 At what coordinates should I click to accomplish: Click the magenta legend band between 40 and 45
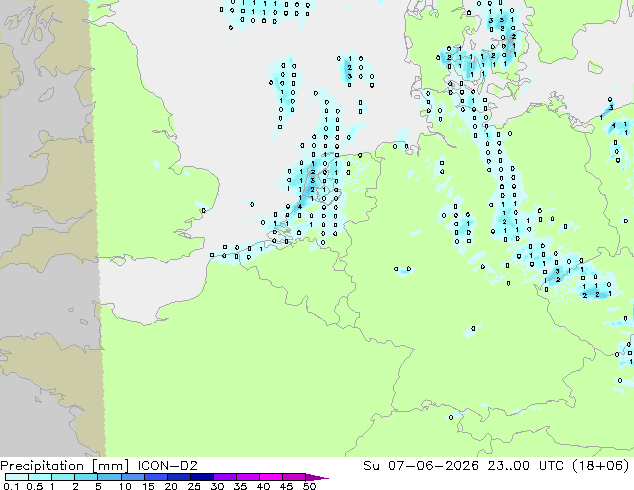271,477
